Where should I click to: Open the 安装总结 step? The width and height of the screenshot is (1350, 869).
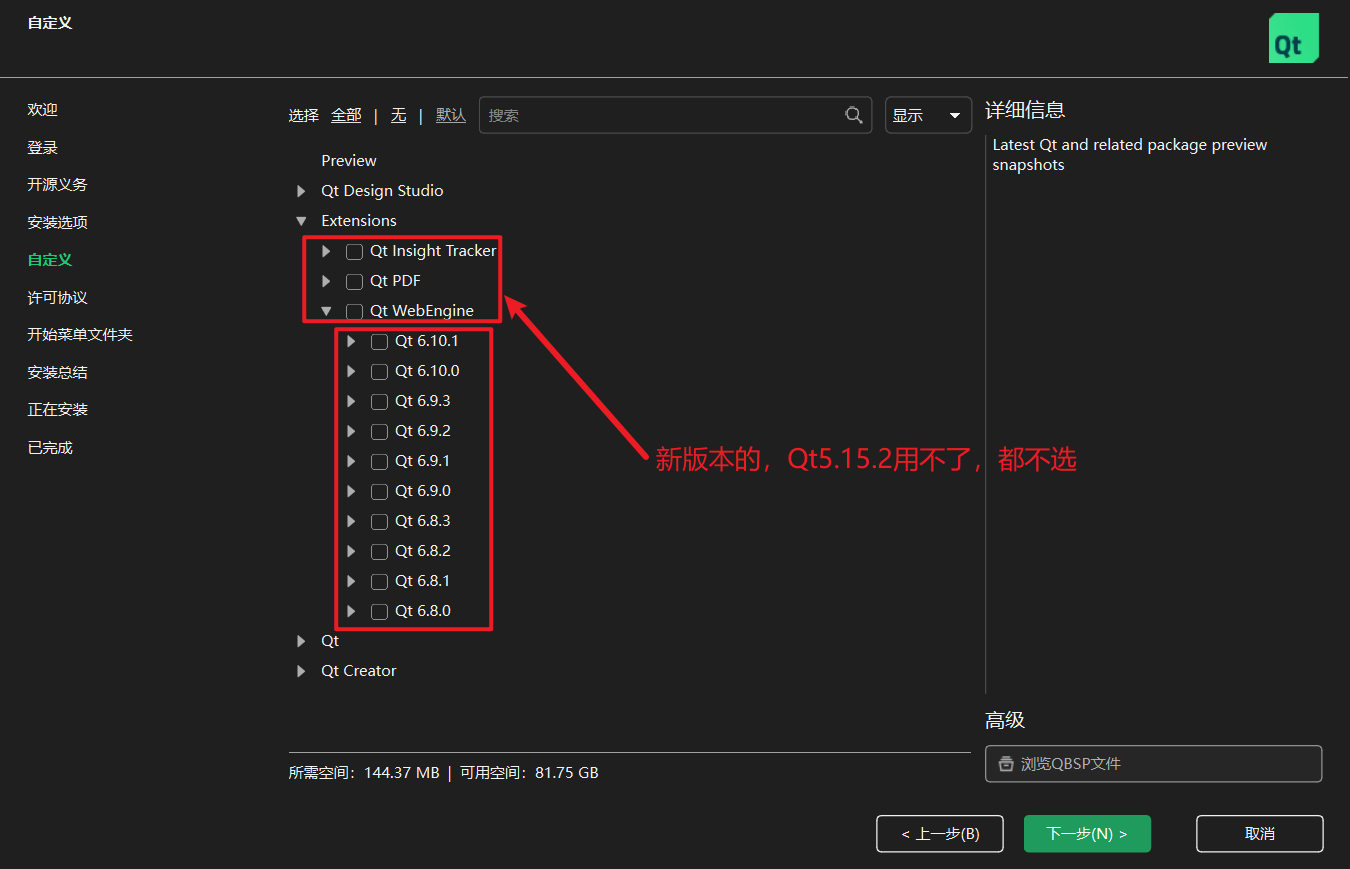[x=58, y=373]
